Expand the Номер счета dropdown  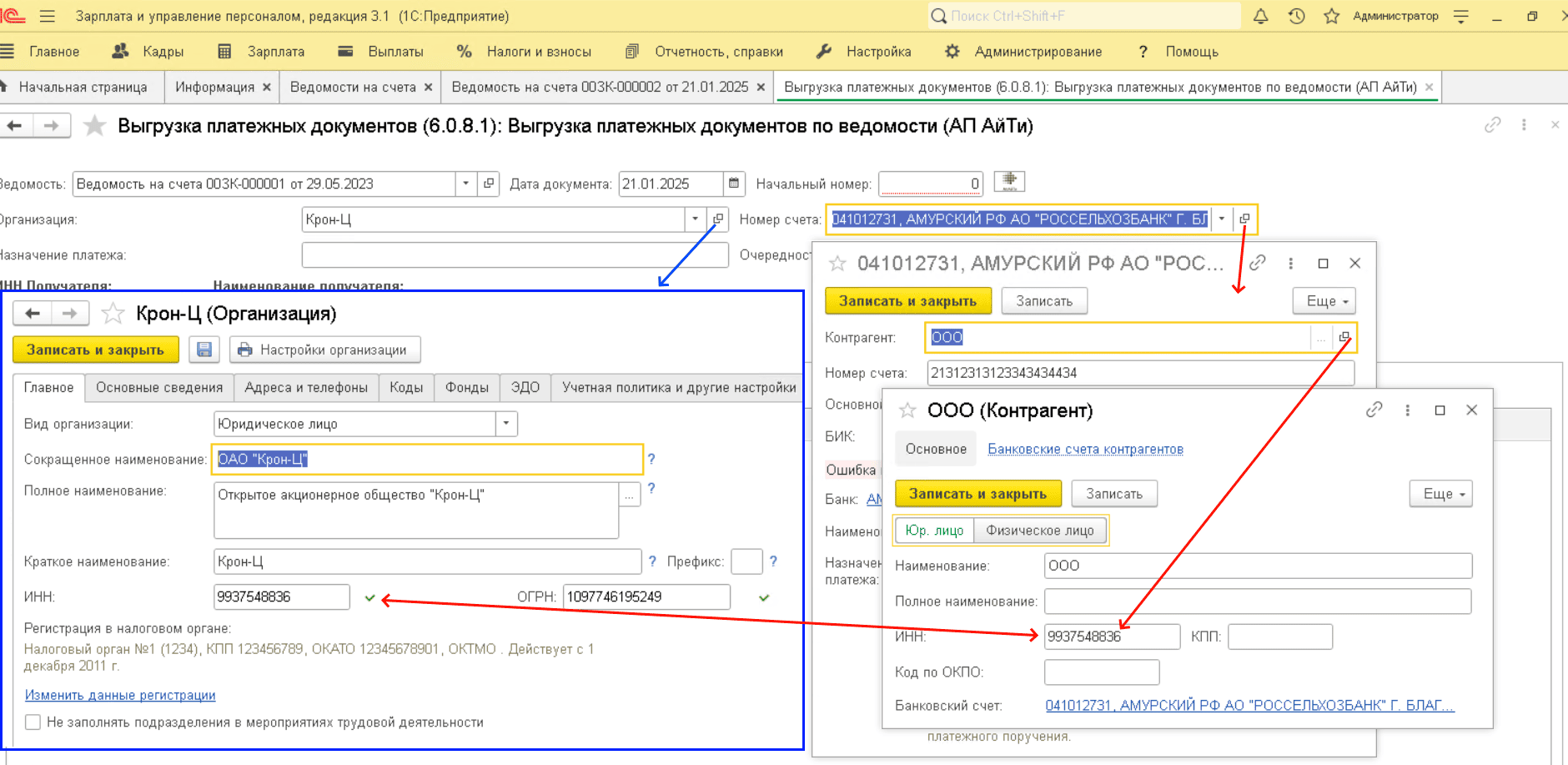1221,219
